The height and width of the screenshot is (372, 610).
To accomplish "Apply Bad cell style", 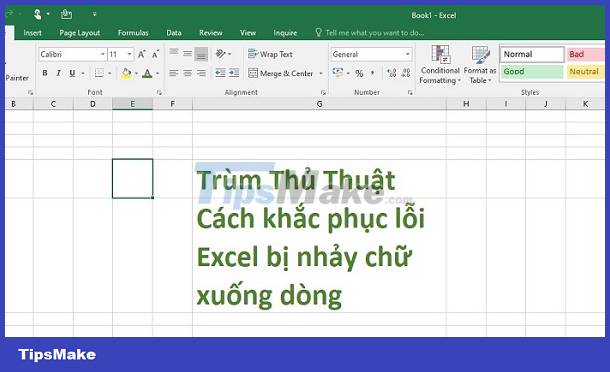I will 585,54.
